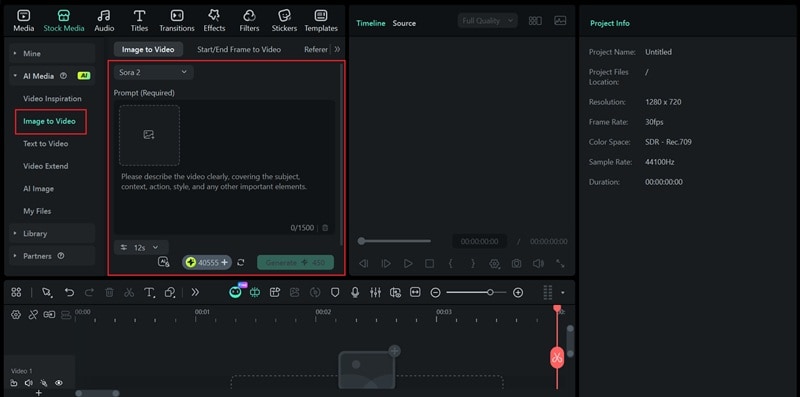Set mark out point with right brace
This screenshot has height=397, width=800.
pyautogui.click(x=472, y=263)
